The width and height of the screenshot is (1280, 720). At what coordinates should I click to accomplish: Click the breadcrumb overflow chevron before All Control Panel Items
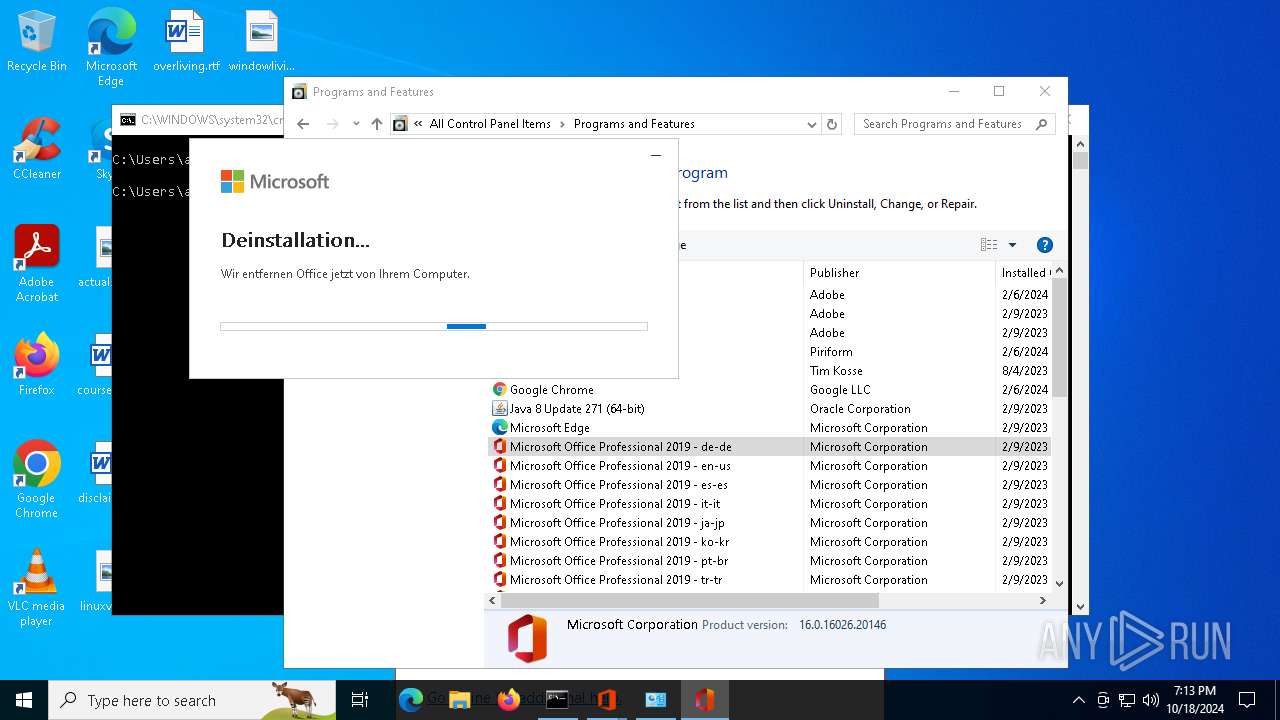[418, 124]
